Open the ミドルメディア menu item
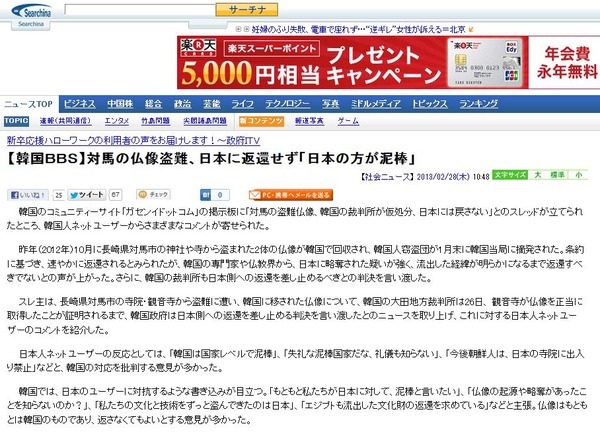Screen dimensions: 600x434 coord(375,104)
